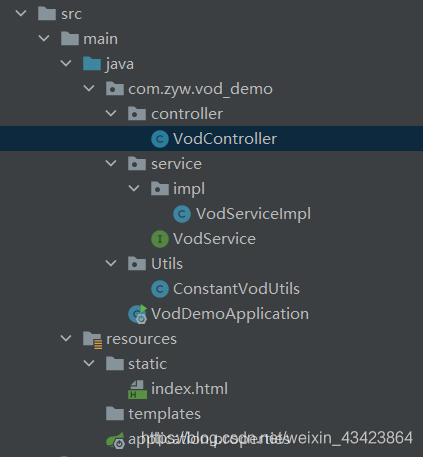Viewport: 423px width, 457px height.
Task: Click the VodServiceImpl class icon
Action: pyautogui.click(x=182, y=214)
